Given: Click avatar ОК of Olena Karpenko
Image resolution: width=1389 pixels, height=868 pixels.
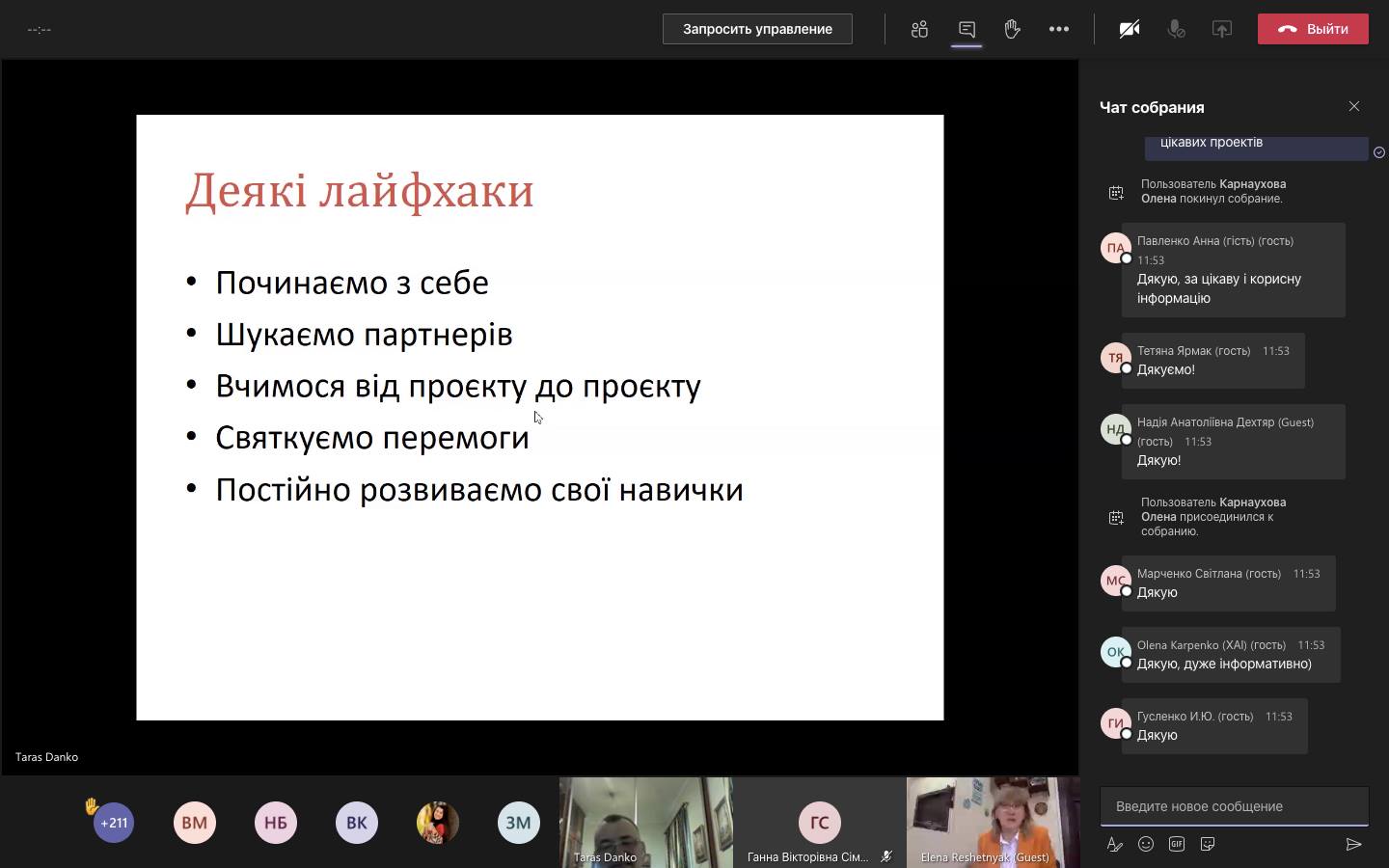Looking at the screenshot, I should 1116,652.
